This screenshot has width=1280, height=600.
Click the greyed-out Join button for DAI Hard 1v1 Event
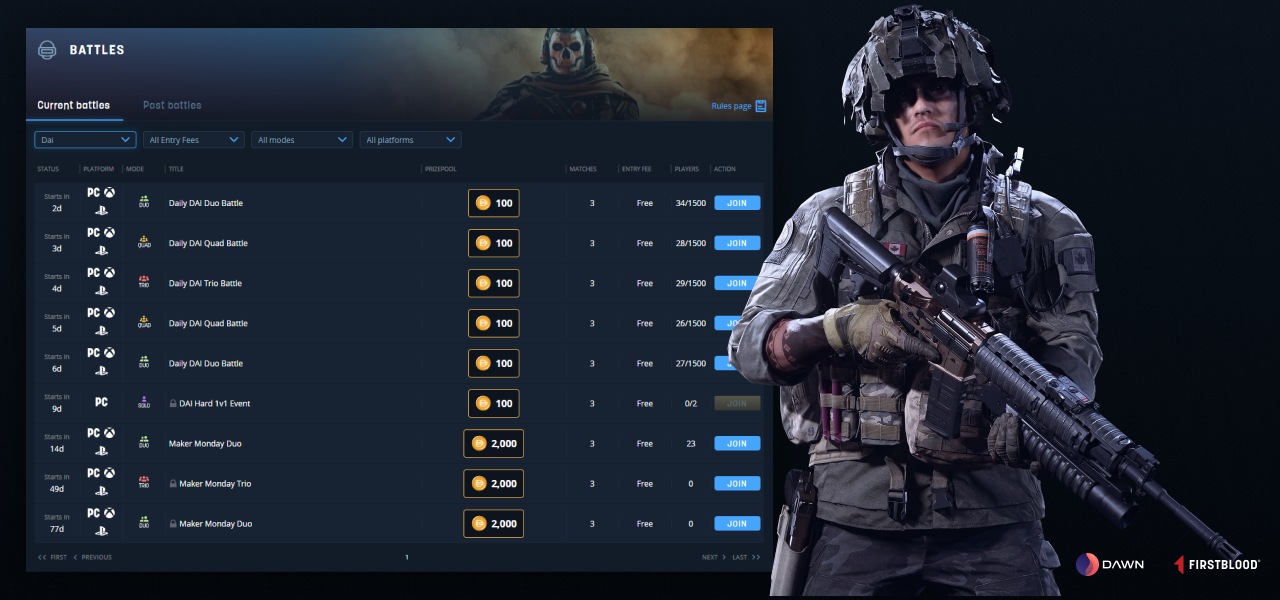coord(737,403)
